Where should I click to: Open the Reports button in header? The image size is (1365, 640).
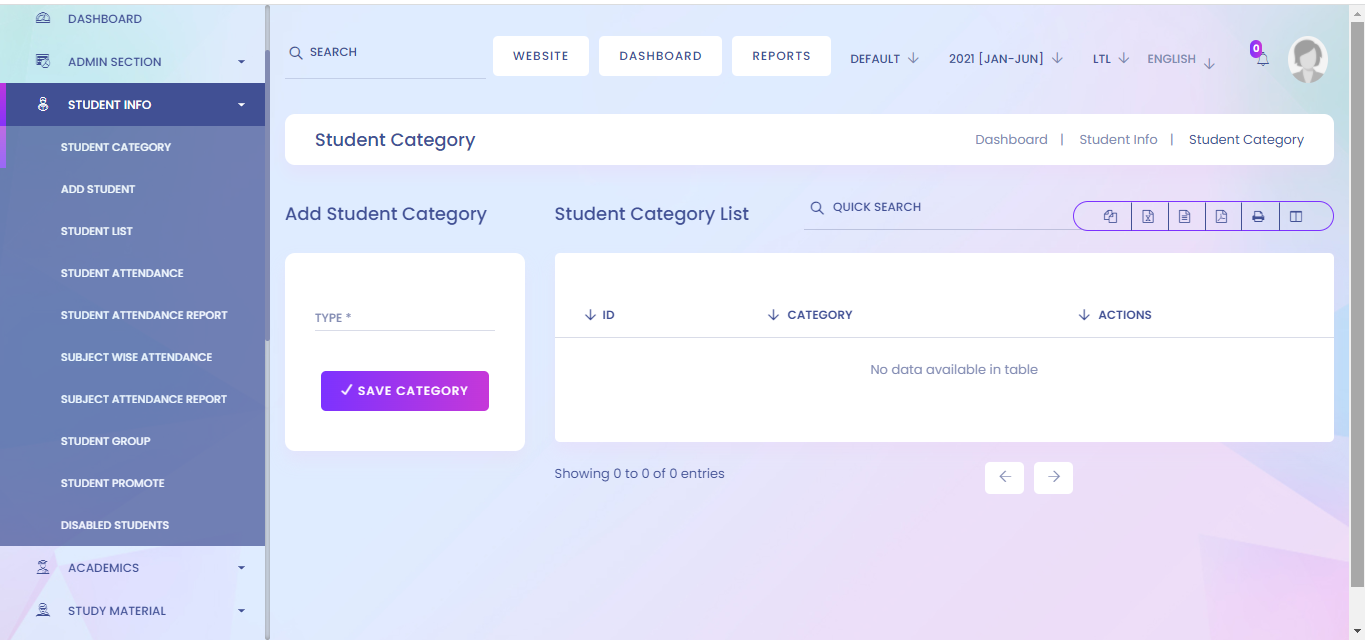781,56
